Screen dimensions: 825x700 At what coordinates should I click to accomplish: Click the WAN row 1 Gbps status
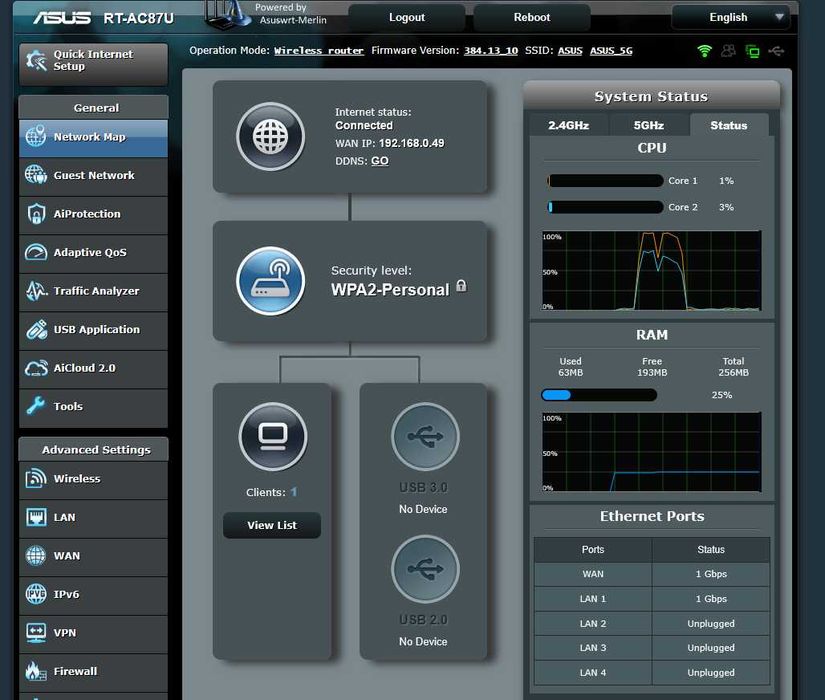coord(711,574)
